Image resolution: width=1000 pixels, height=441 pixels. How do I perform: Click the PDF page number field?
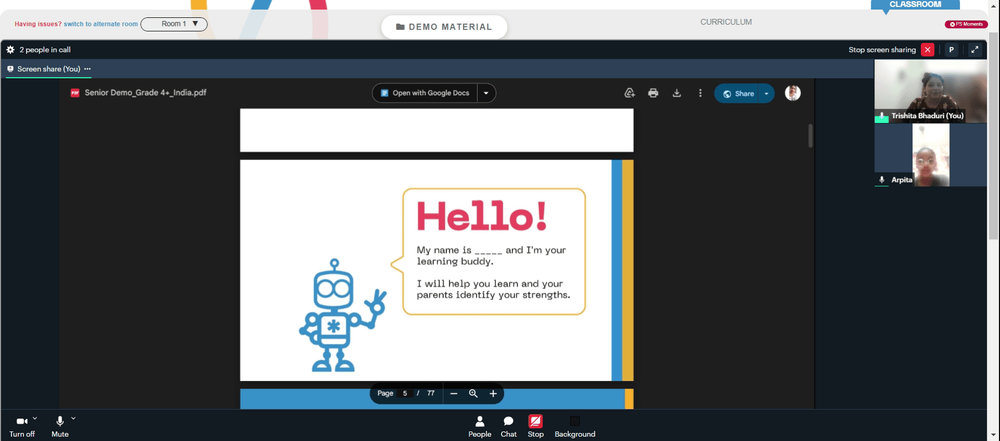click(x=405, y=394)
